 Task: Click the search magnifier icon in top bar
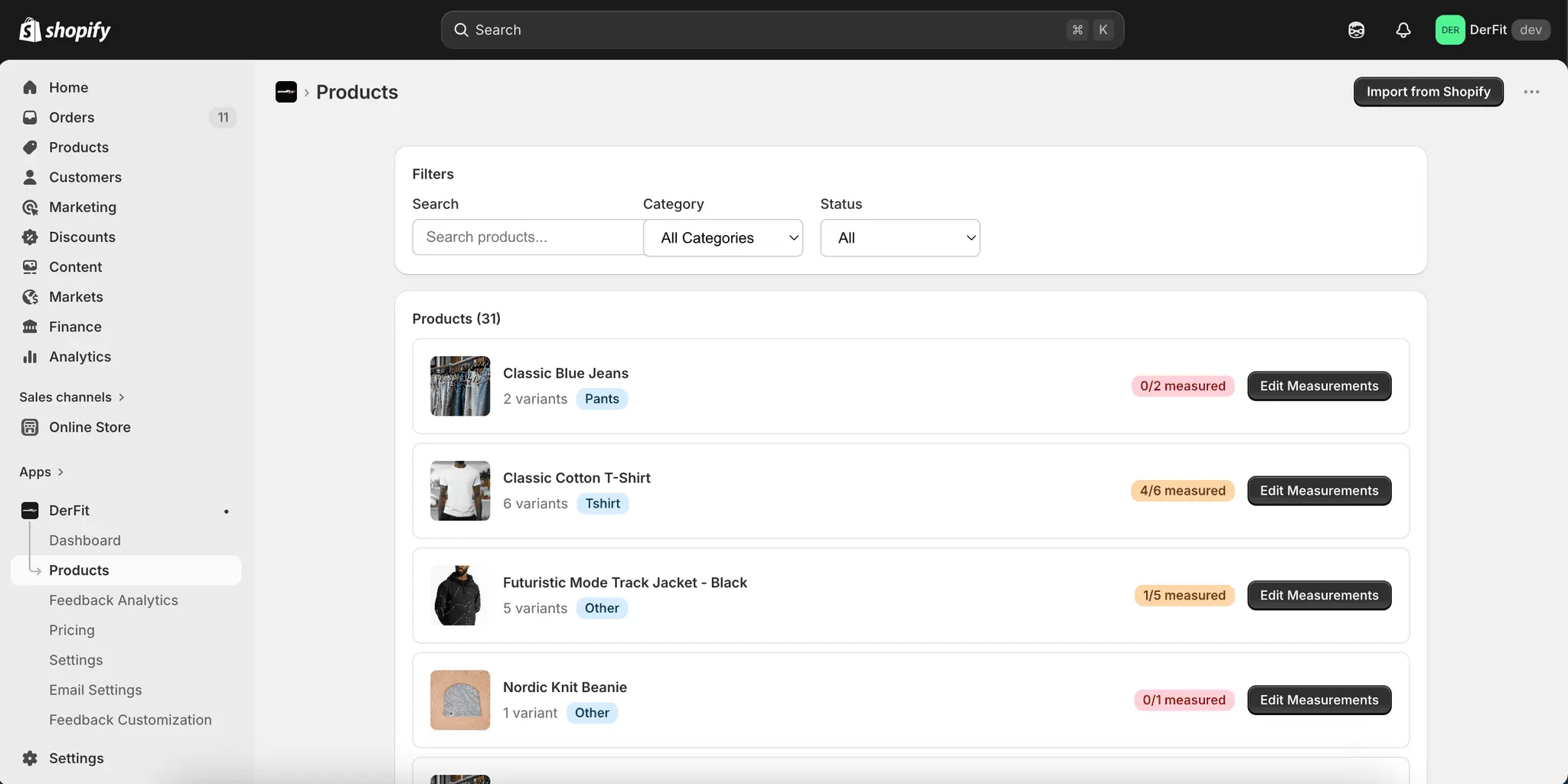[461, 30]
